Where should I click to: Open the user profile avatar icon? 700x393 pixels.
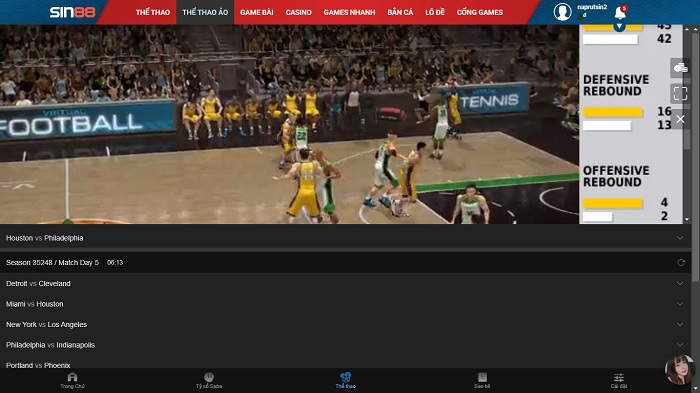click(x=562, y=12)
